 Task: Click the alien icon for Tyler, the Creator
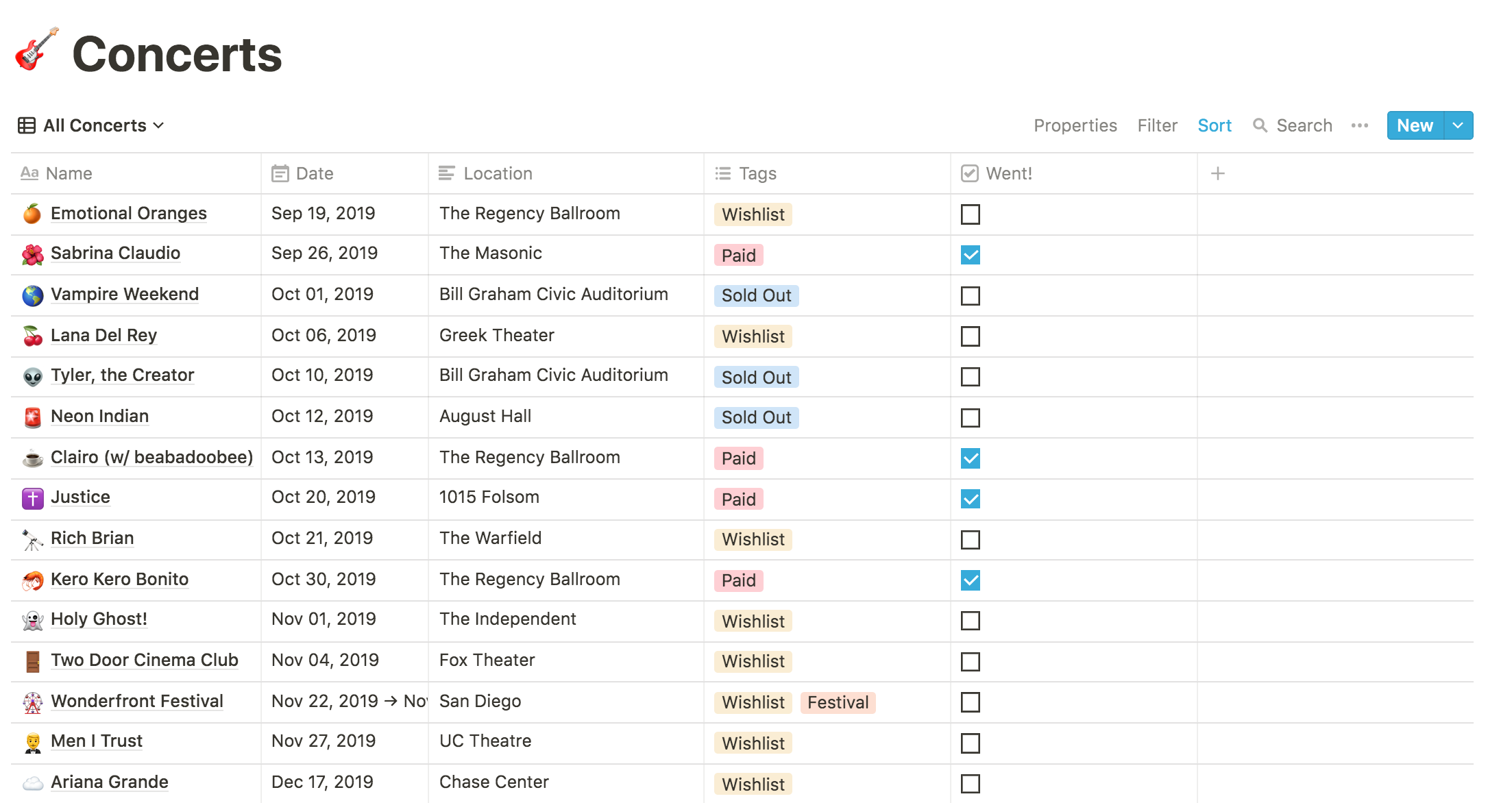pyautogui.click(x=32, y=376)
